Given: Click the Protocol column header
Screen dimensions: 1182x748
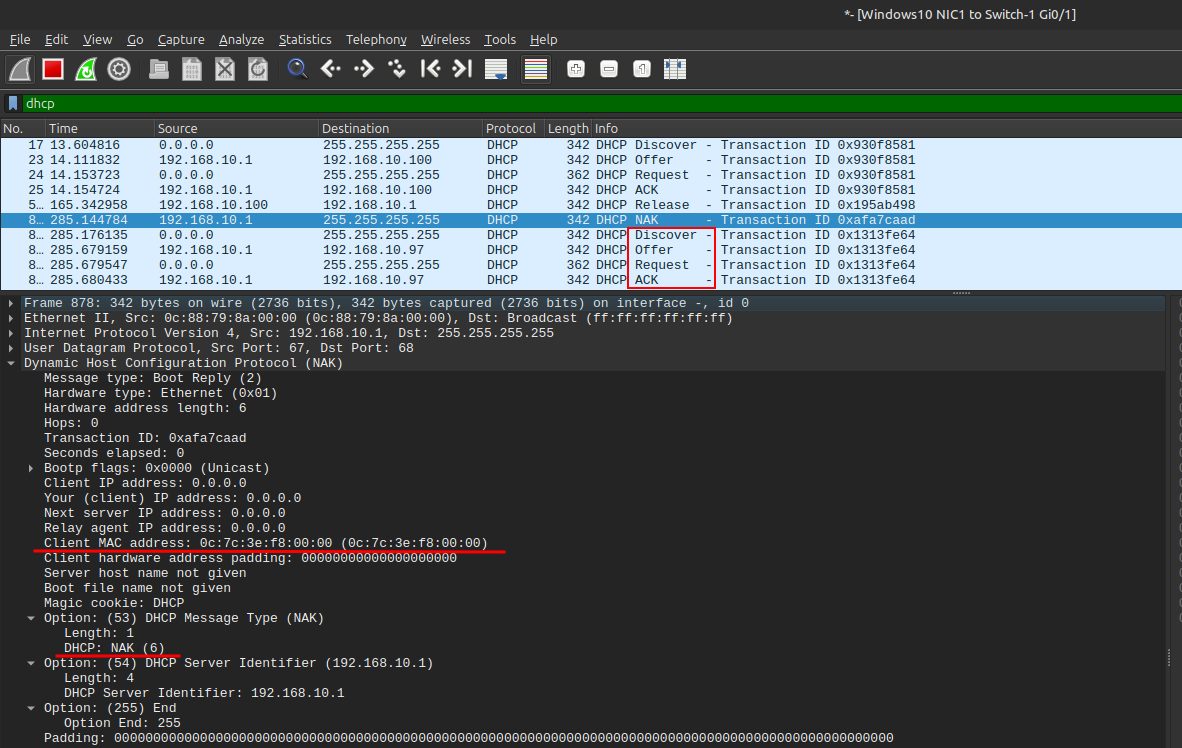Looking at the screenshot, I should 511,128.
